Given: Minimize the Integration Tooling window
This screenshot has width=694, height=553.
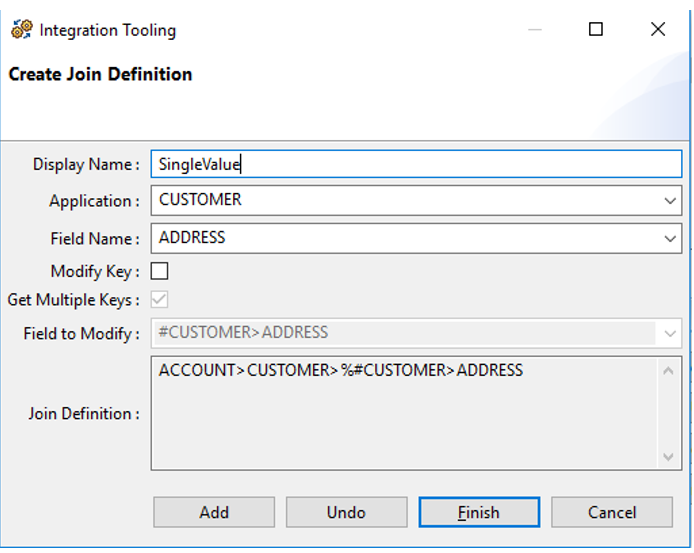Looking at the screenshot, I should tap(535, 30).
